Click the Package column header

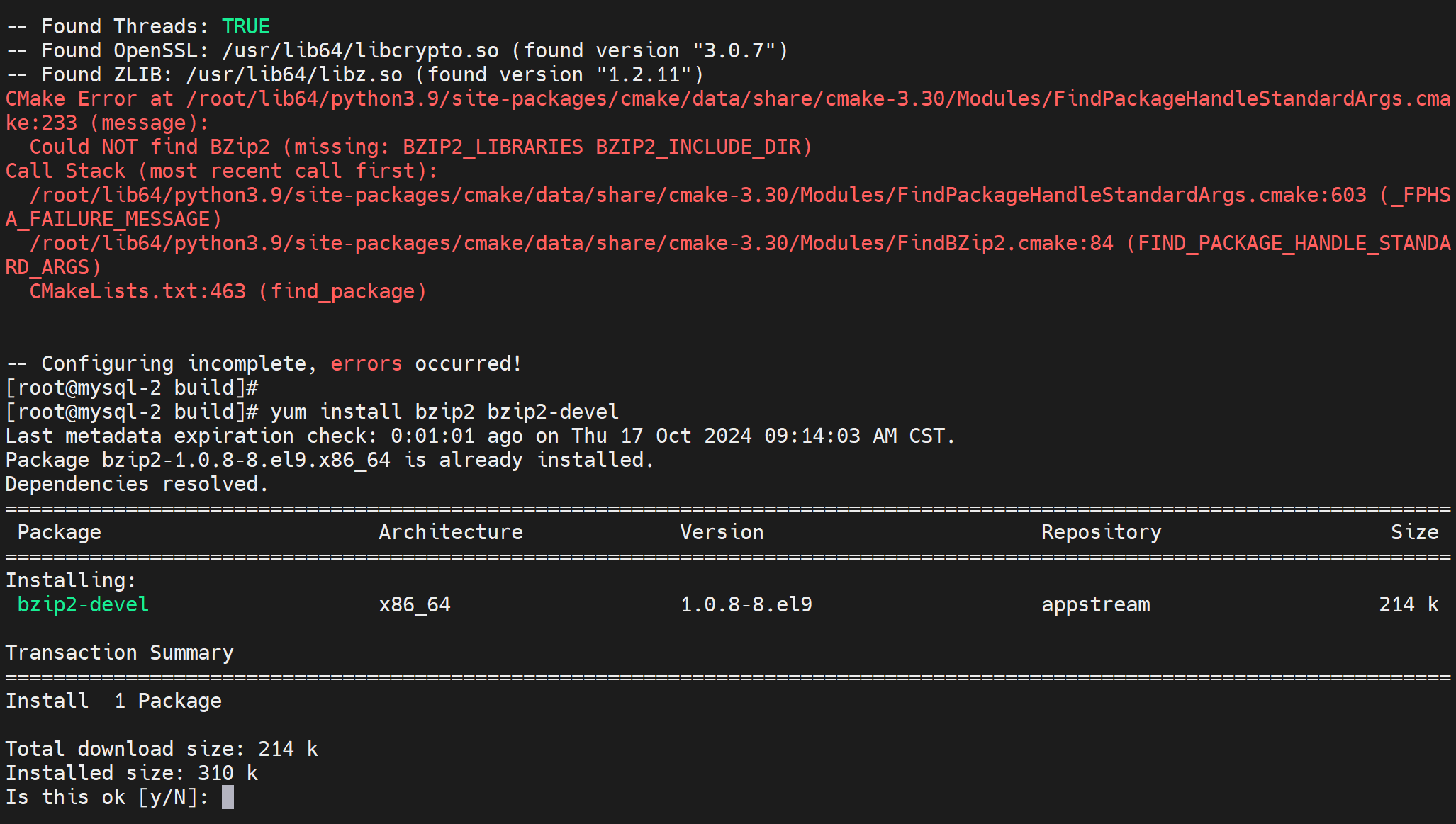[59, 532]
